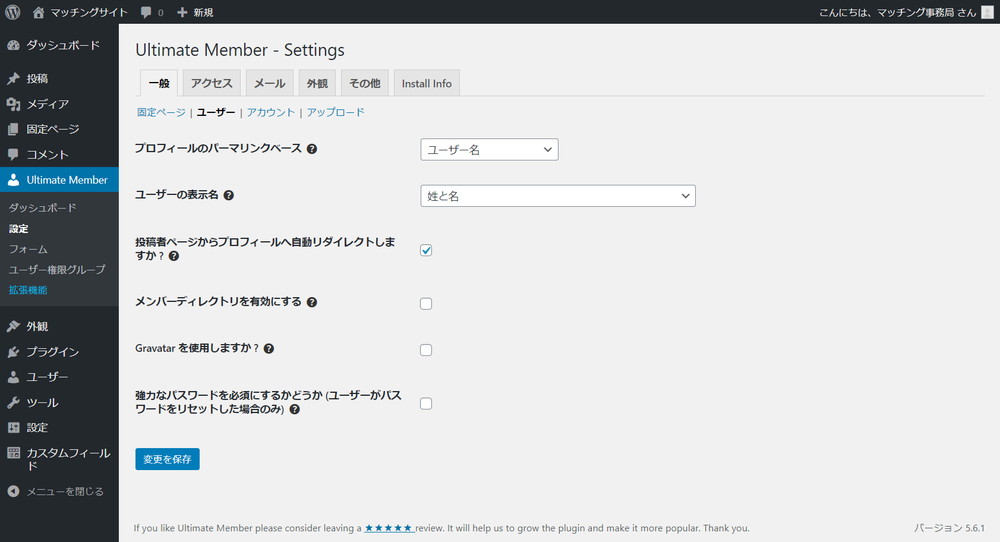Click the plus icon next to 新規
1000x542 pixels.
(x=182, y=12)
